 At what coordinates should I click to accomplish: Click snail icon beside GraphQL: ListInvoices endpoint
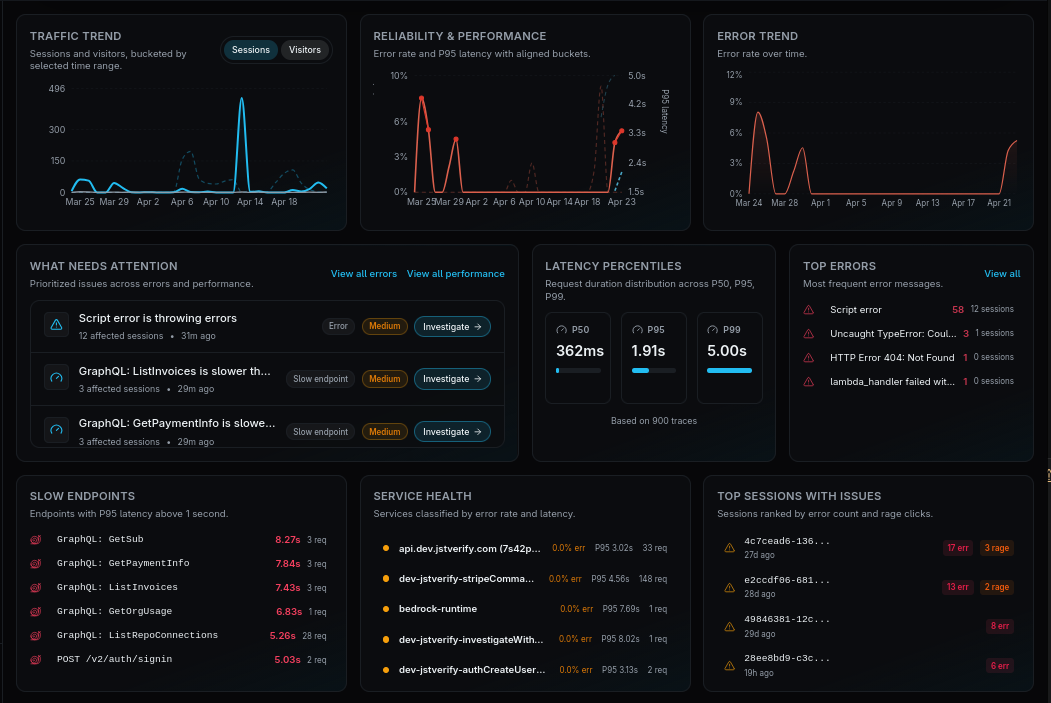(x=36, y=588)
